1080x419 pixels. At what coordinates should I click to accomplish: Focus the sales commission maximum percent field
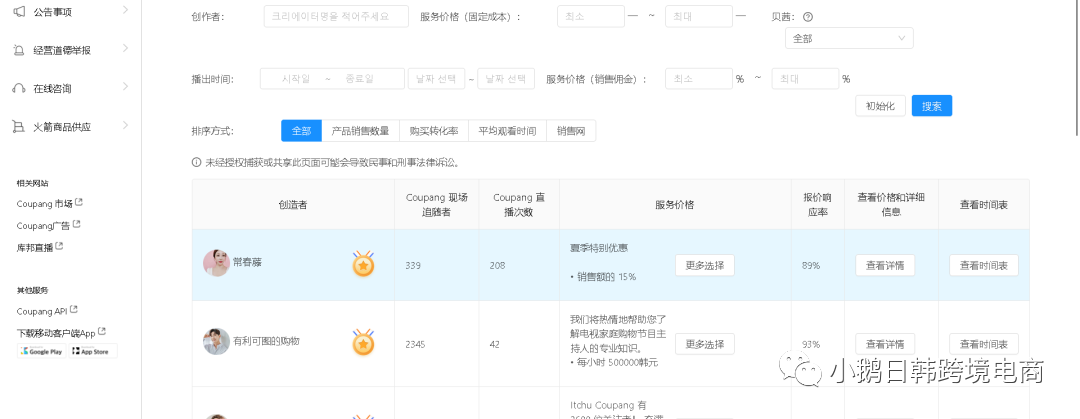tap(805, 79)
